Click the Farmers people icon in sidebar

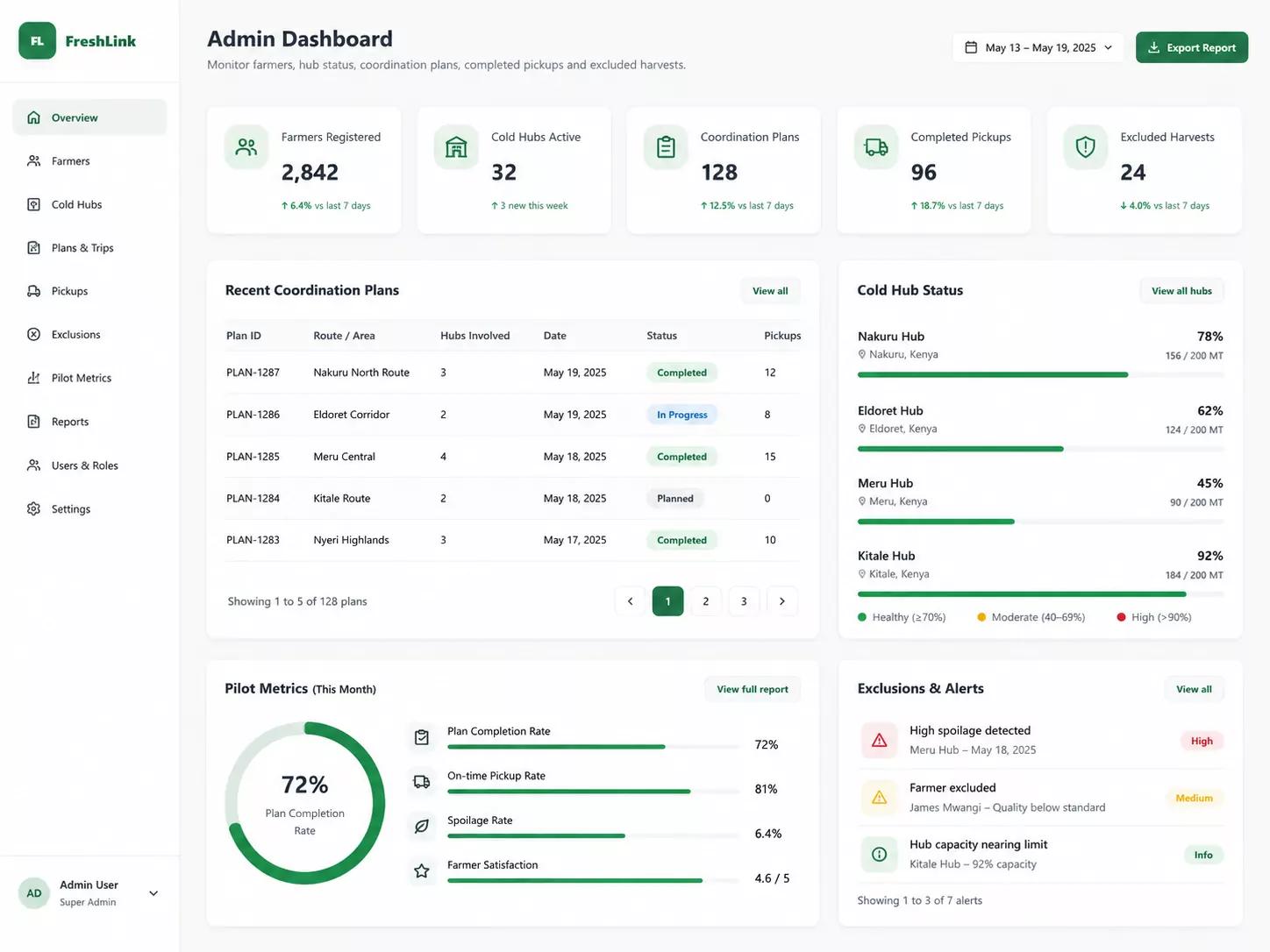point(33,161)
